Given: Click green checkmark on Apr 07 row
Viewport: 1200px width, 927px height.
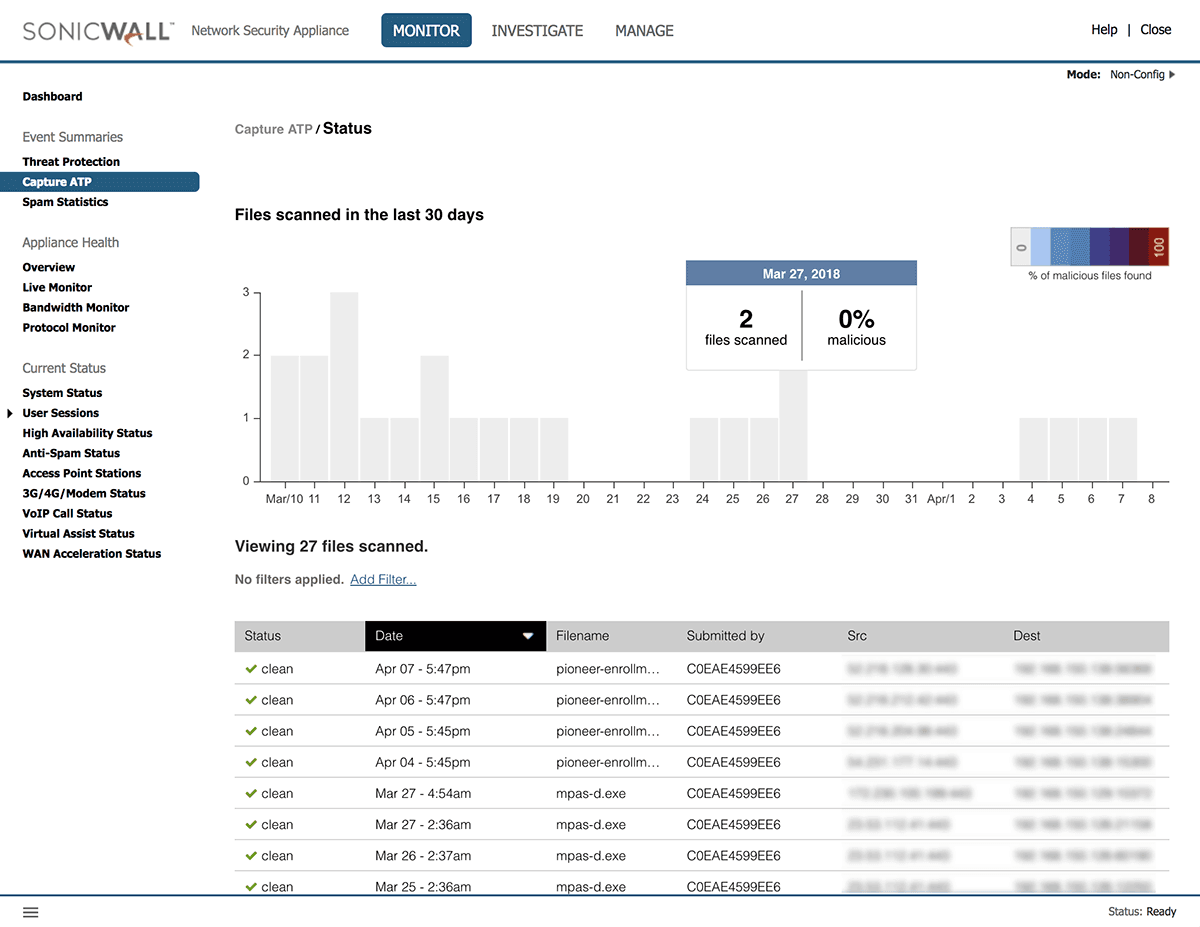Looking at the screenshot, I should pos(251,669).
